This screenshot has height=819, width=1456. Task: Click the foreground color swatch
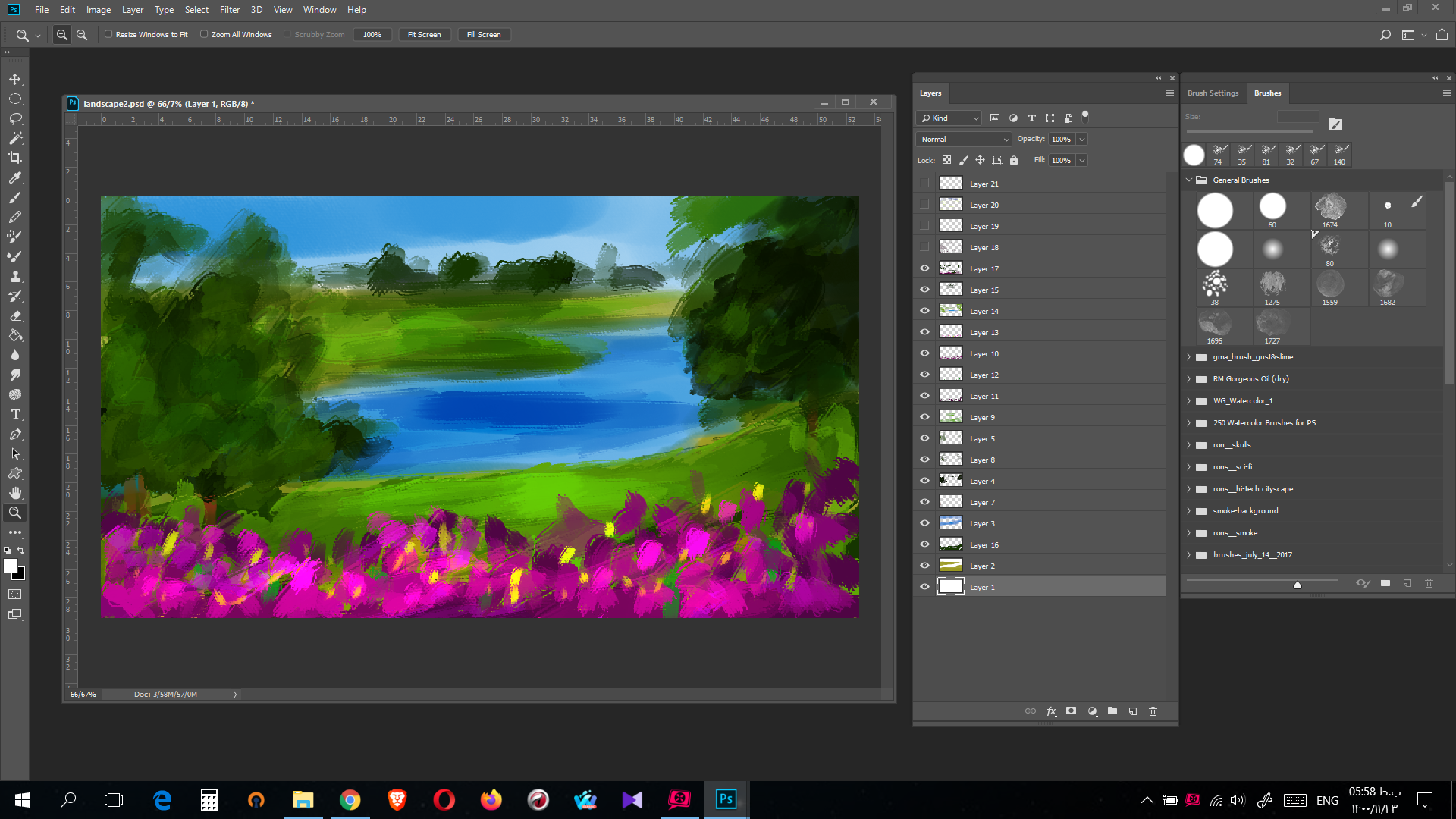click(11, 566)
